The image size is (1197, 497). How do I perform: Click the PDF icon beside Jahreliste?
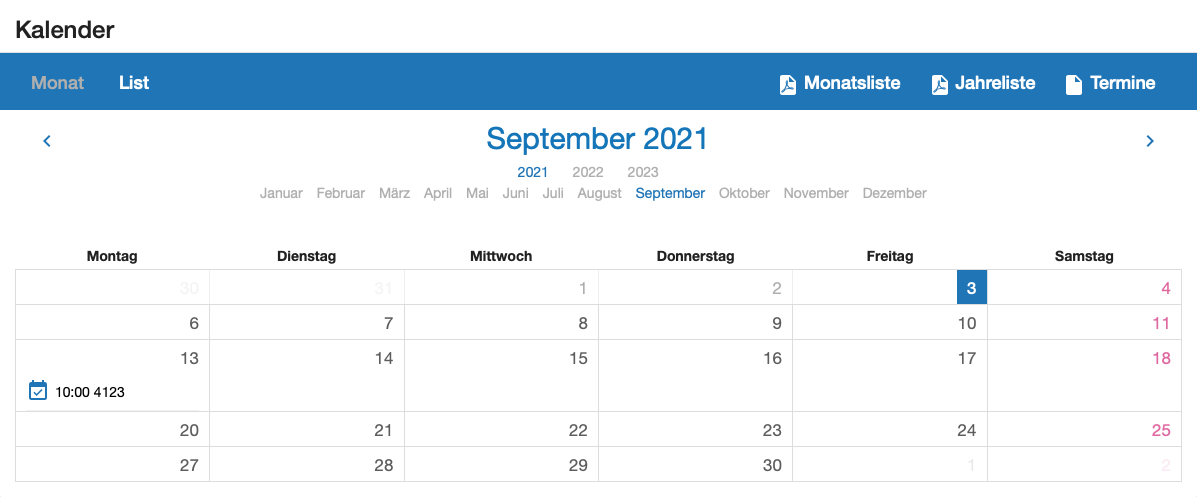pyautogui.click(x=939, y=85)
